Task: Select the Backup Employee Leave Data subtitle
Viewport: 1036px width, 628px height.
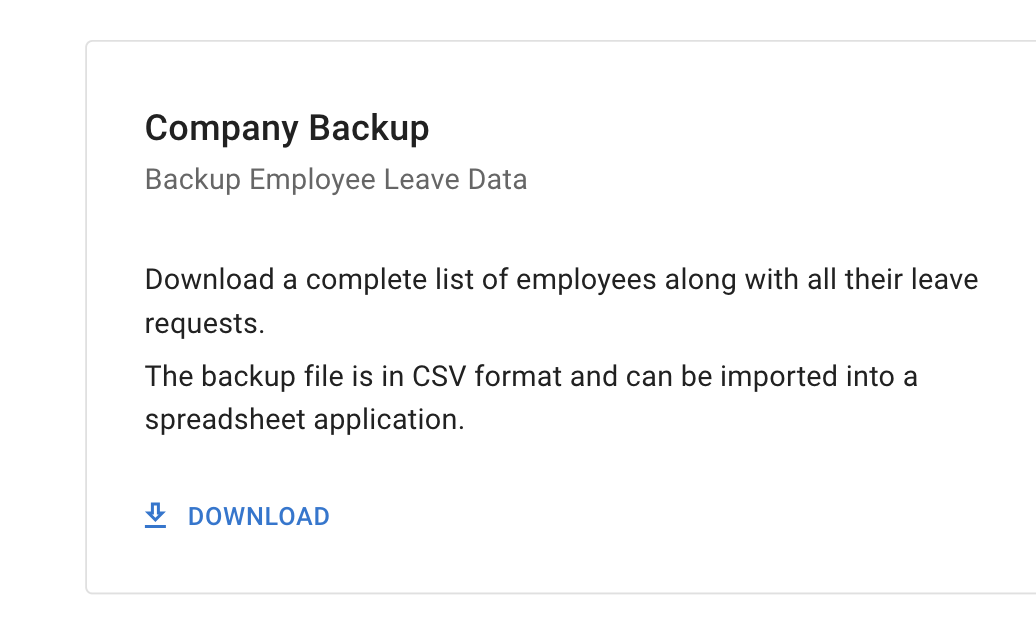Action: tap(337, 179)
